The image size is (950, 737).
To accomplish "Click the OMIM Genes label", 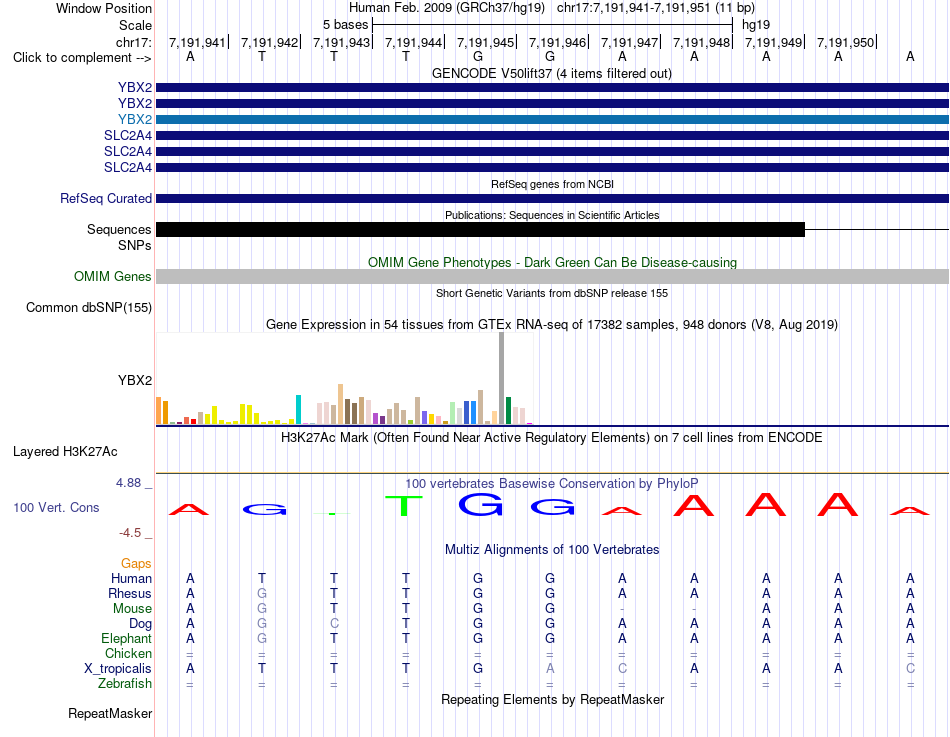I will 112,276.
